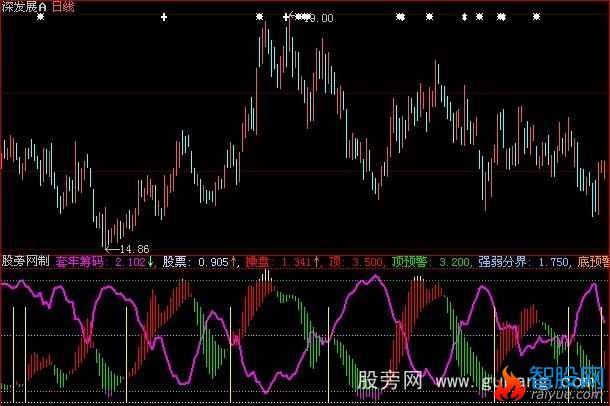Click the 股旁网制 indicator name
Viewport: 610px width, 406px height.
(x=26, y=261)
